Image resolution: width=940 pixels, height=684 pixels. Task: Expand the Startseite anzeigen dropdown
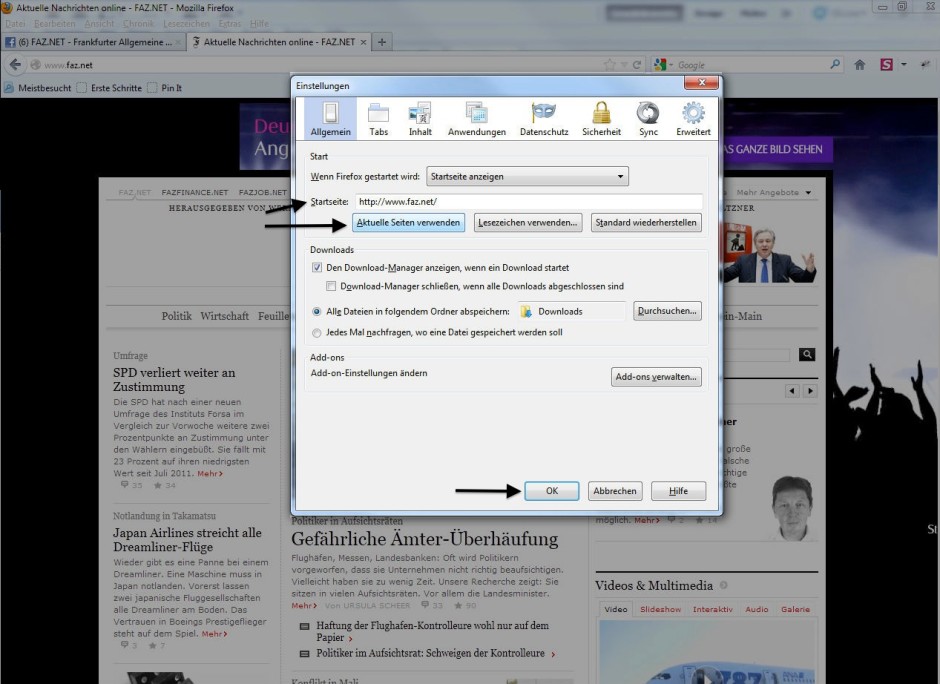pyautogui.click(x=527, y=177)
